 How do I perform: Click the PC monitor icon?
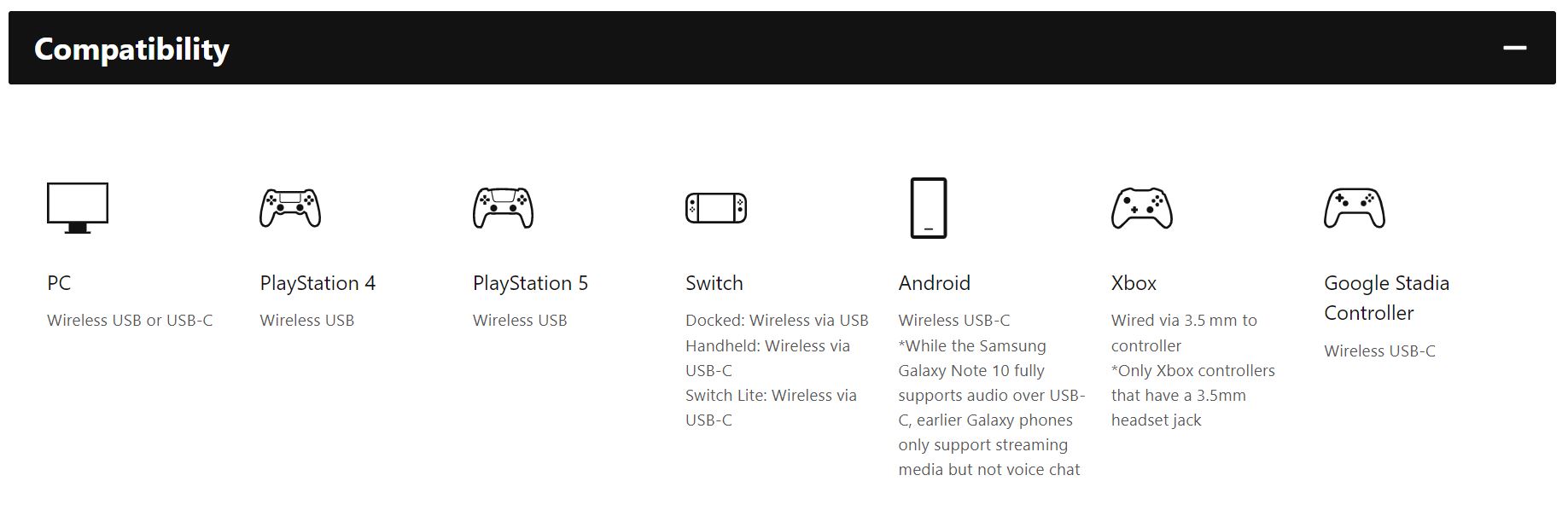(x=78, y=208)
